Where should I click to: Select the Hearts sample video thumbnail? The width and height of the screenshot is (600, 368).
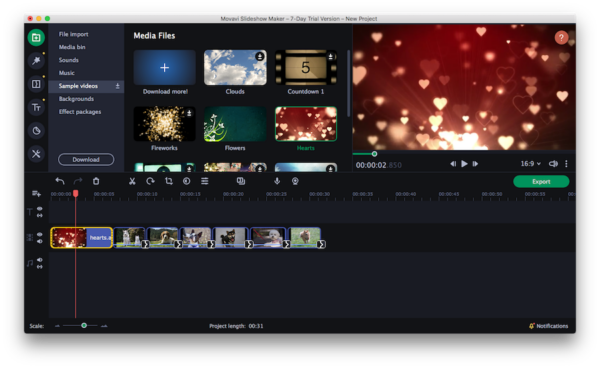click(x=306, y=124)
